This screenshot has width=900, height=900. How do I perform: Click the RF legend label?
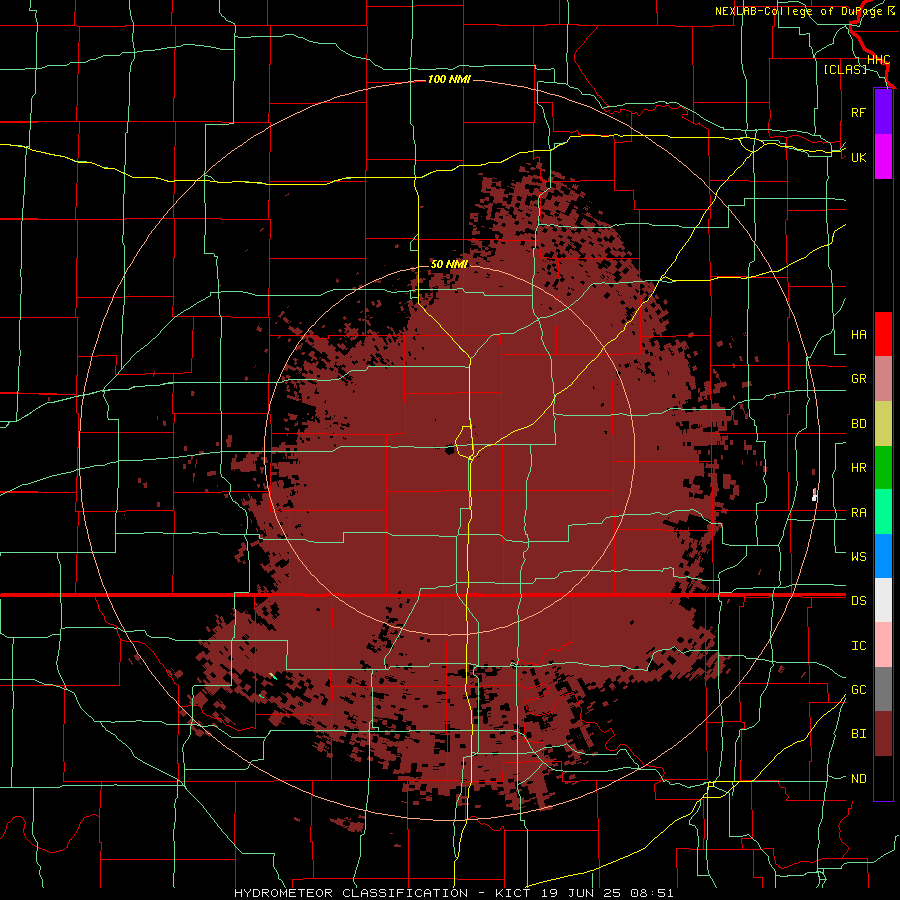point(858,112)
